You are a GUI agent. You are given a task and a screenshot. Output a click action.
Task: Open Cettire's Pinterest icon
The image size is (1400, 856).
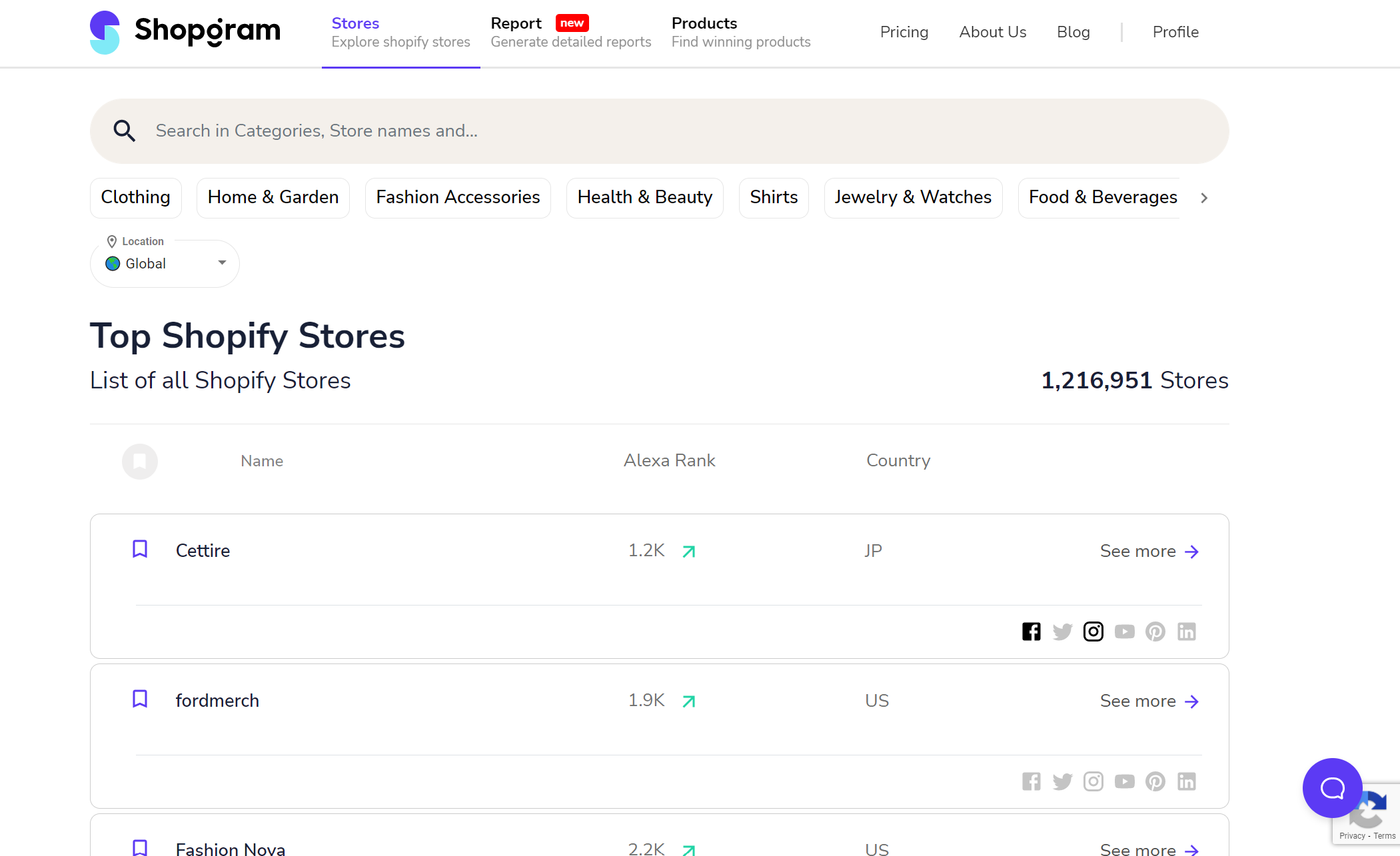coord(1155,632)
